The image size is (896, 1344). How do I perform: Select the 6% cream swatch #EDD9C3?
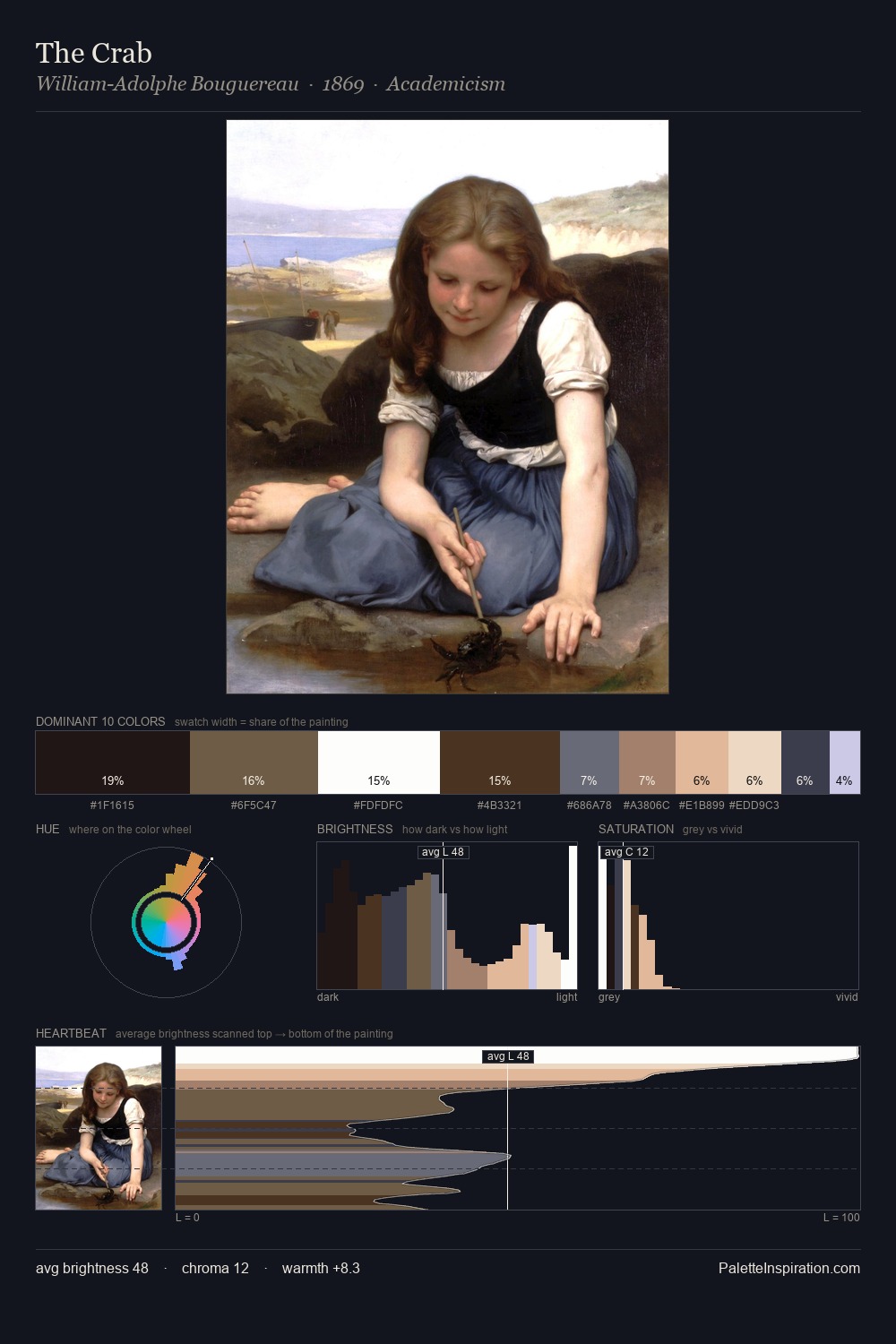[754, 762]
